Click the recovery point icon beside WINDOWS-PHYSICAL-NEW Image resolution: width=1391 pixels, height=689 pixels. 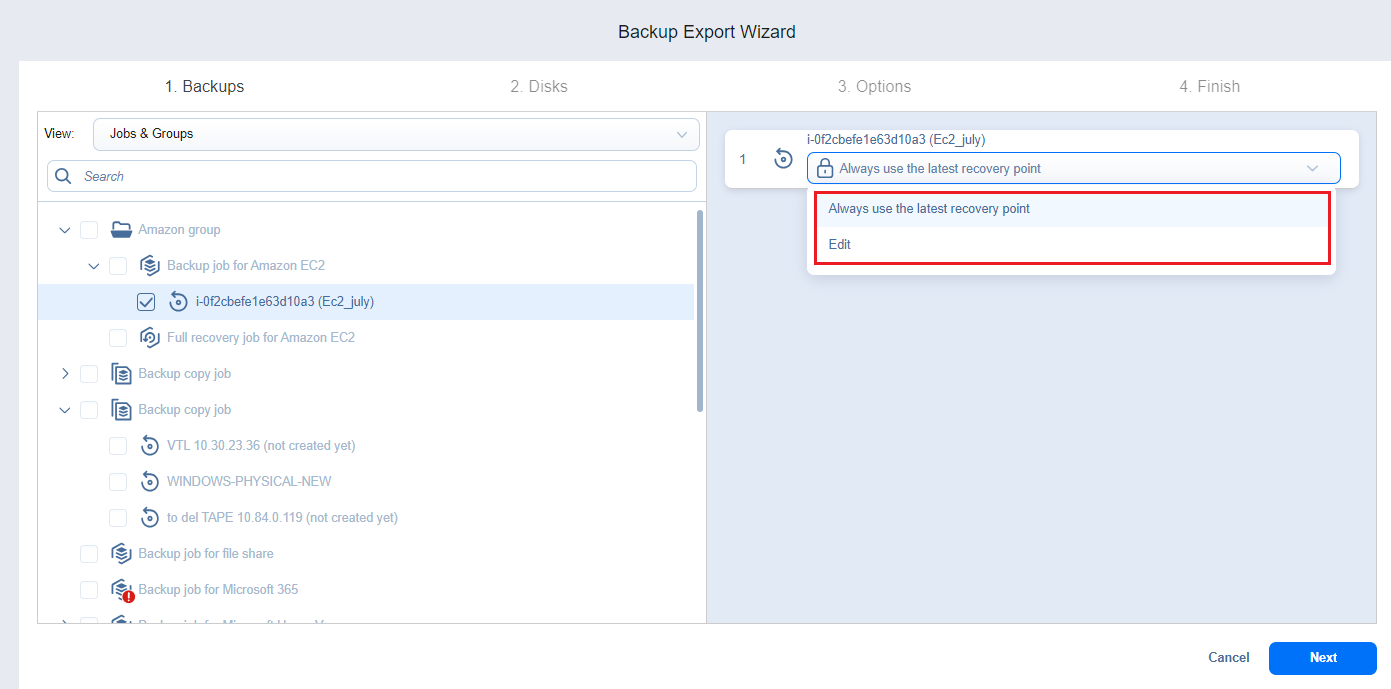[x=150, y=482]
